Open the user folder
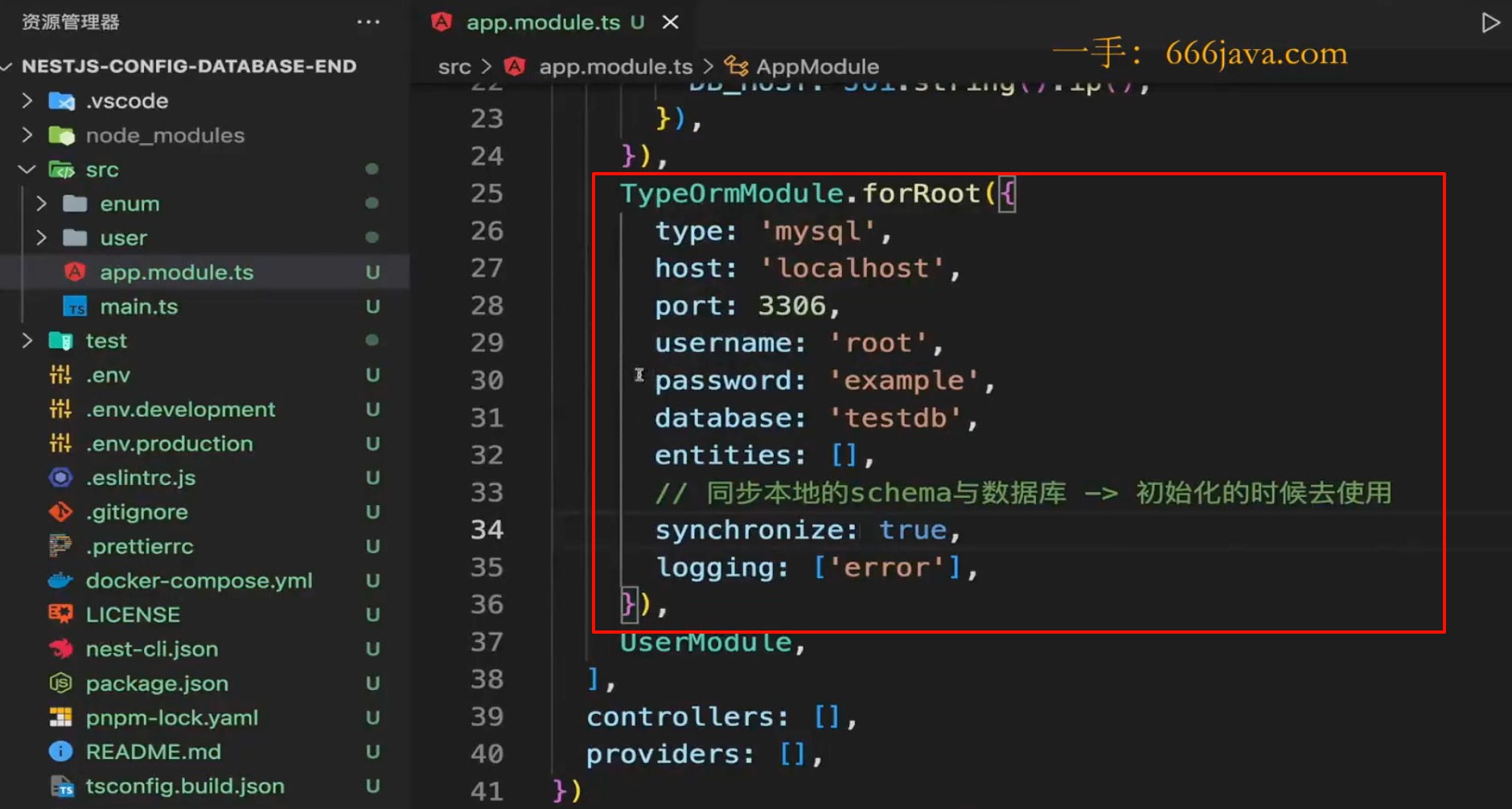This screenshot has width=1512, height=809. point(124,238)
